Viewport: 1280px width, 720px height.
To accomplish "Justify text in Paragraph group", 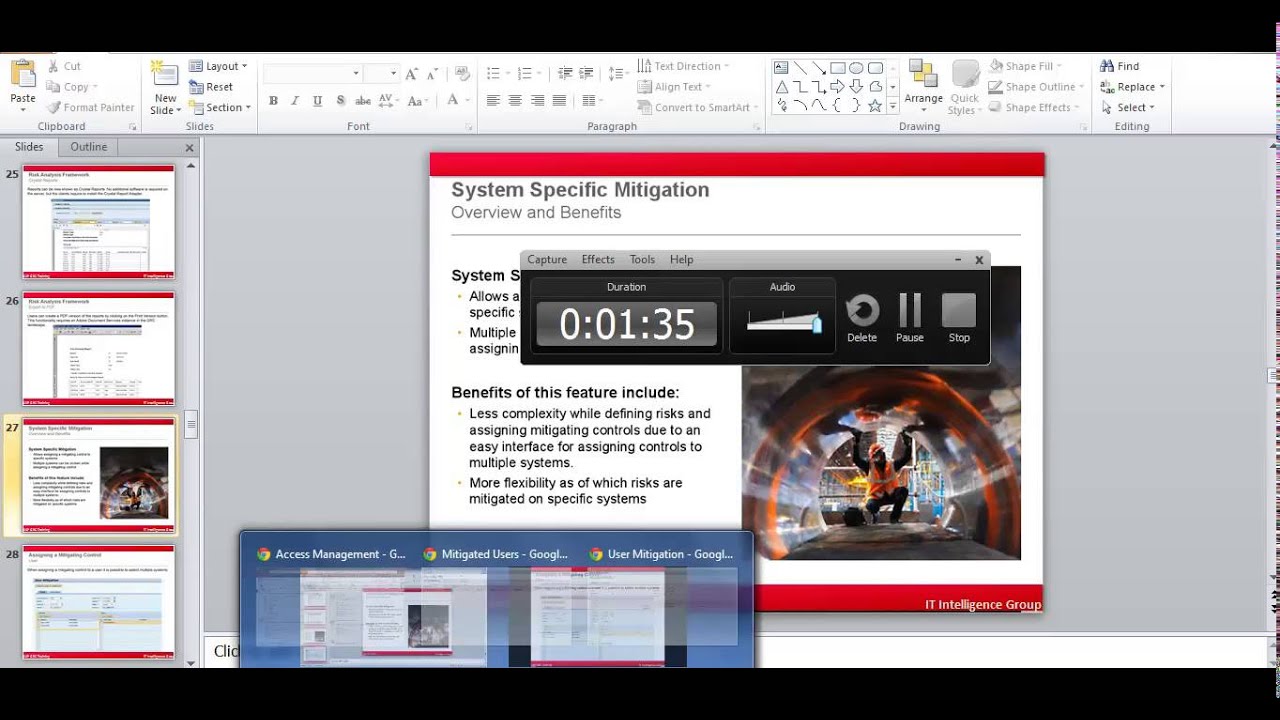I will [560, 101].
